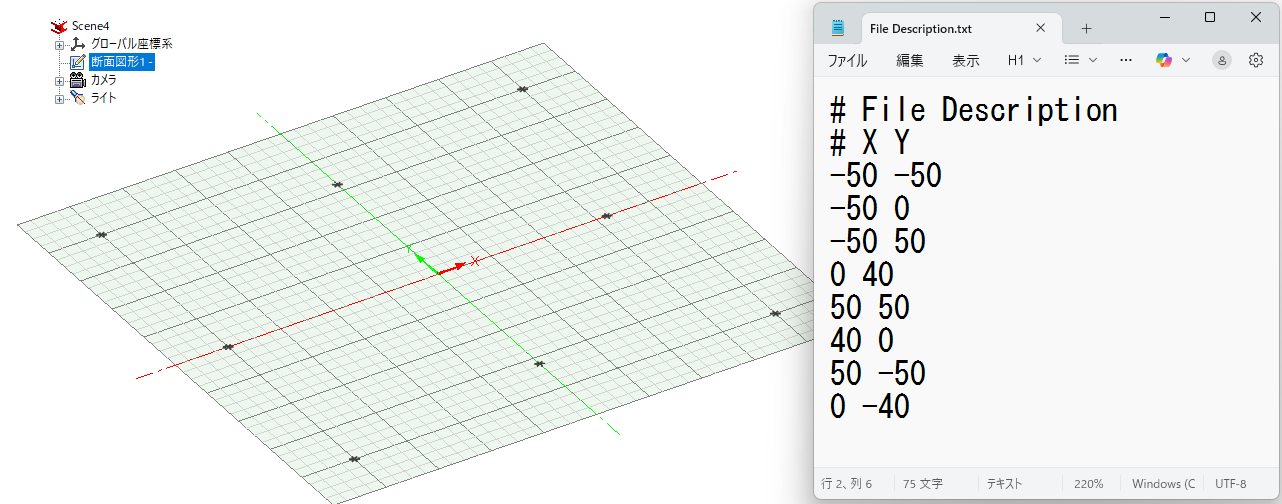The height and width of the screenshot is (504, 1282).
Task: Select the カメラ tree item
Action: pos(104,80)
